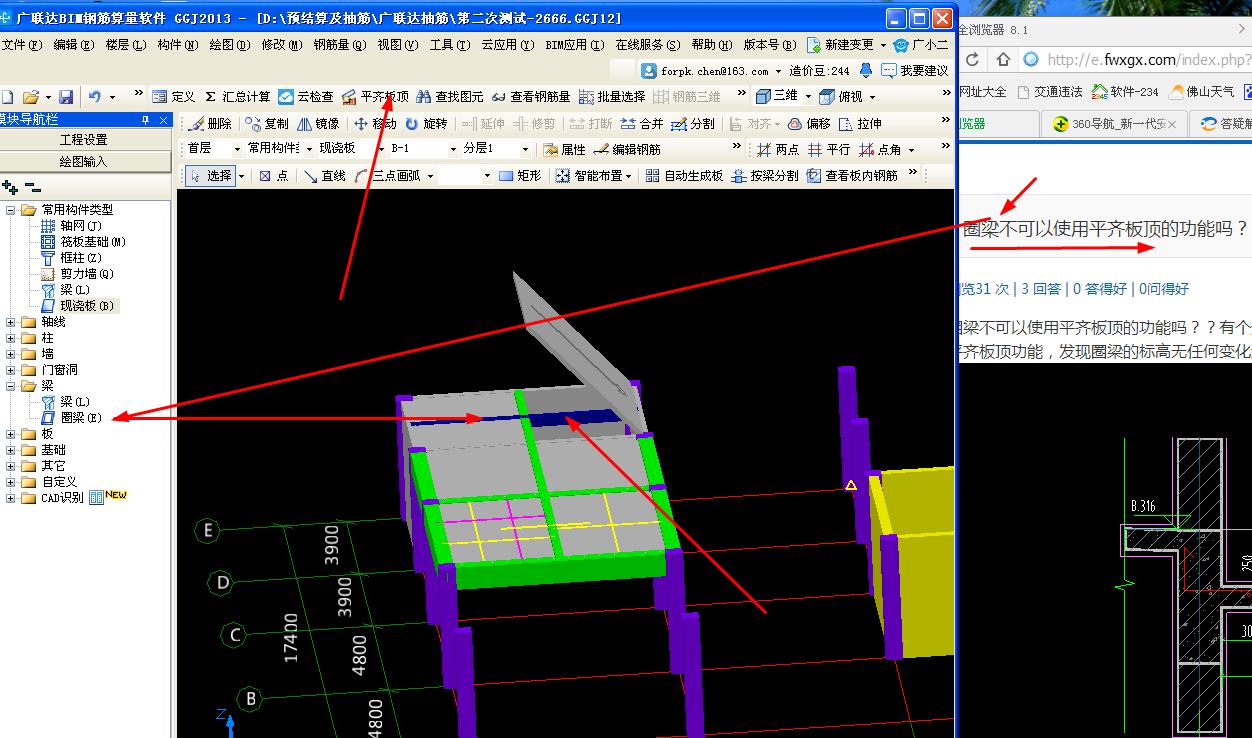Open account email dropdown arrow
The image size is (1252, 738).
click(x=778, y=71)
